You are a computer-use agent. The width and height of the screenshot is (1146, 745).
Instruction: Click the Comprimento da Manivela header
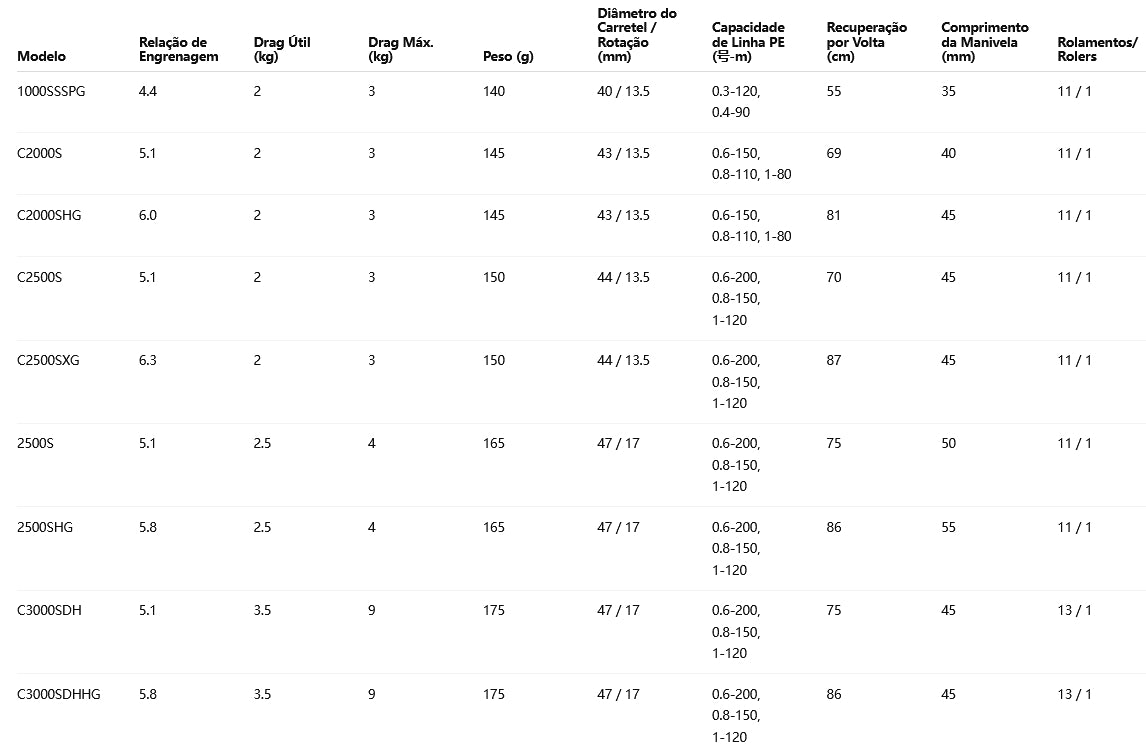coord(984,42)
